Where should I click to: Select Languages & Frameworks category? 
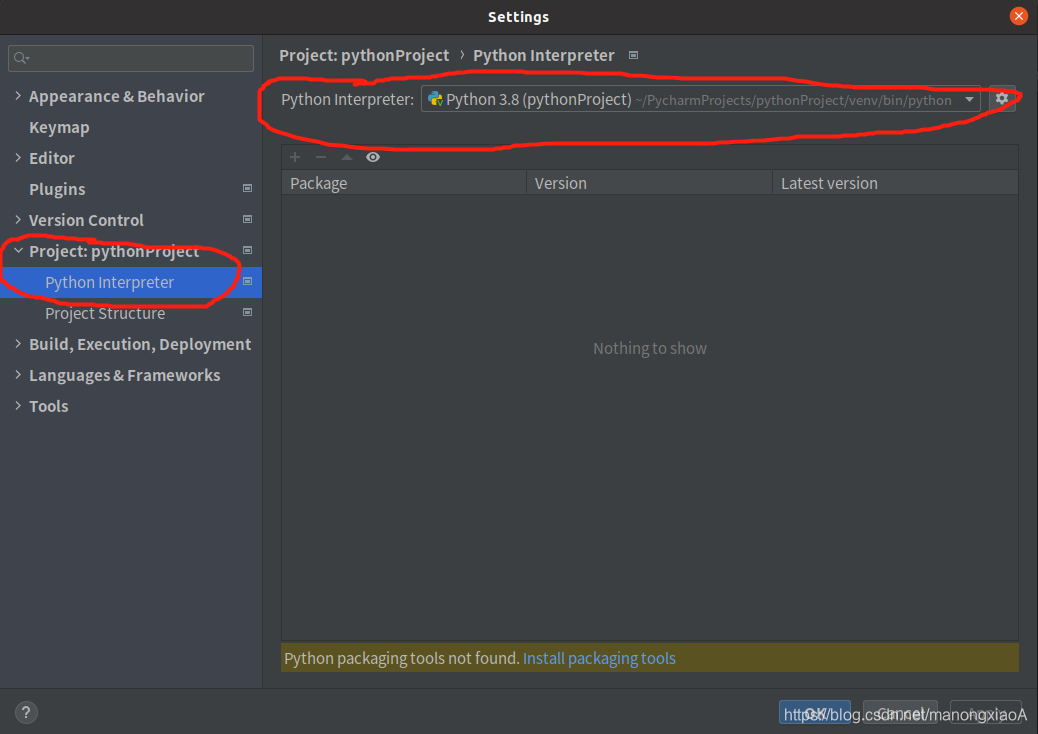pos(124,375)
